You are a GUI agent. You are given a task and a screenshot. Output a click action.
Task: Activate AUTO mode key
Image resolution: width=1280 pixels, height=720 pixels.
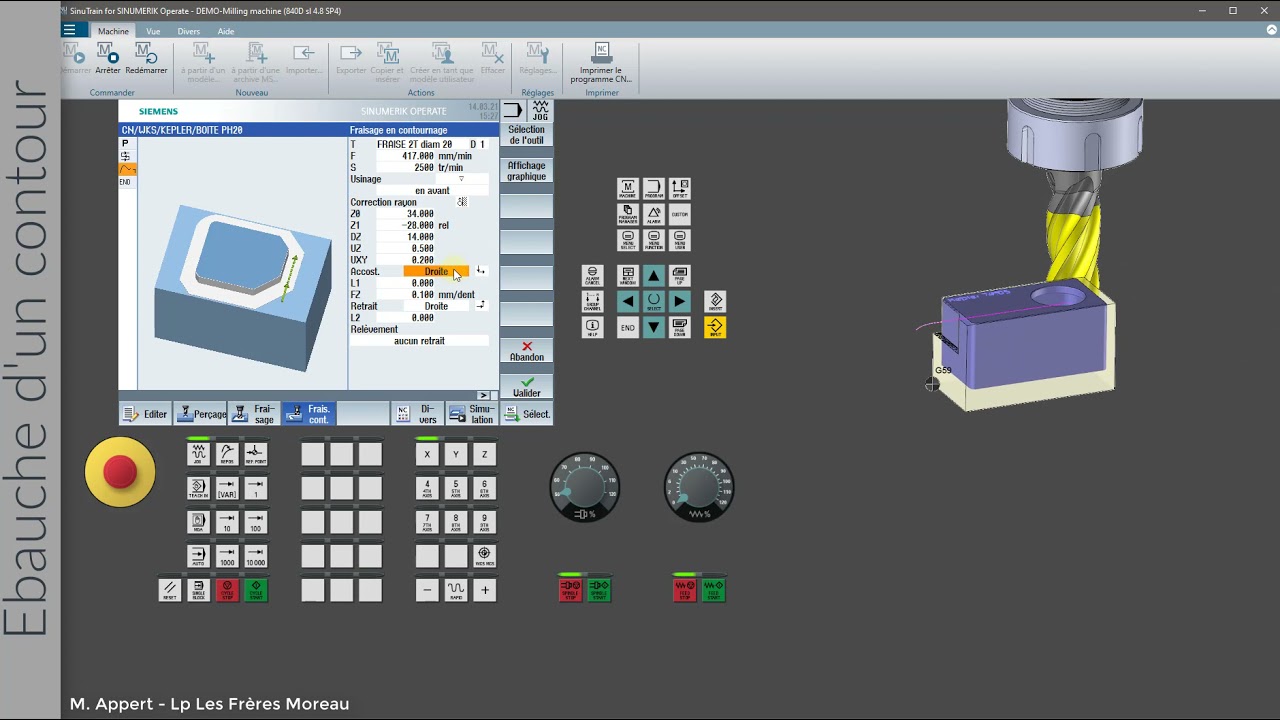point(198,556)
